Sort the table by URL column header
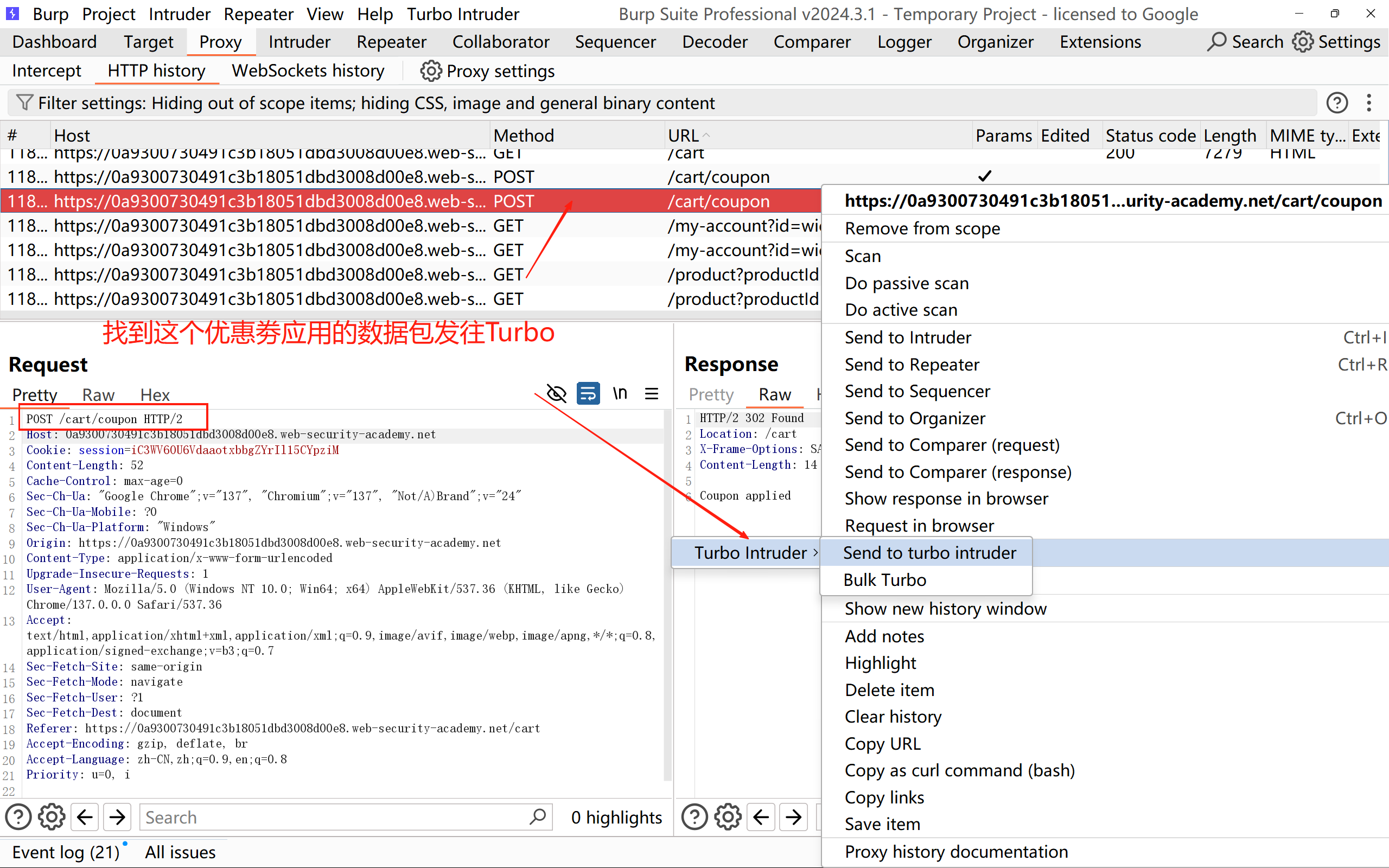The image size is (1389, 868). (683, 136)
